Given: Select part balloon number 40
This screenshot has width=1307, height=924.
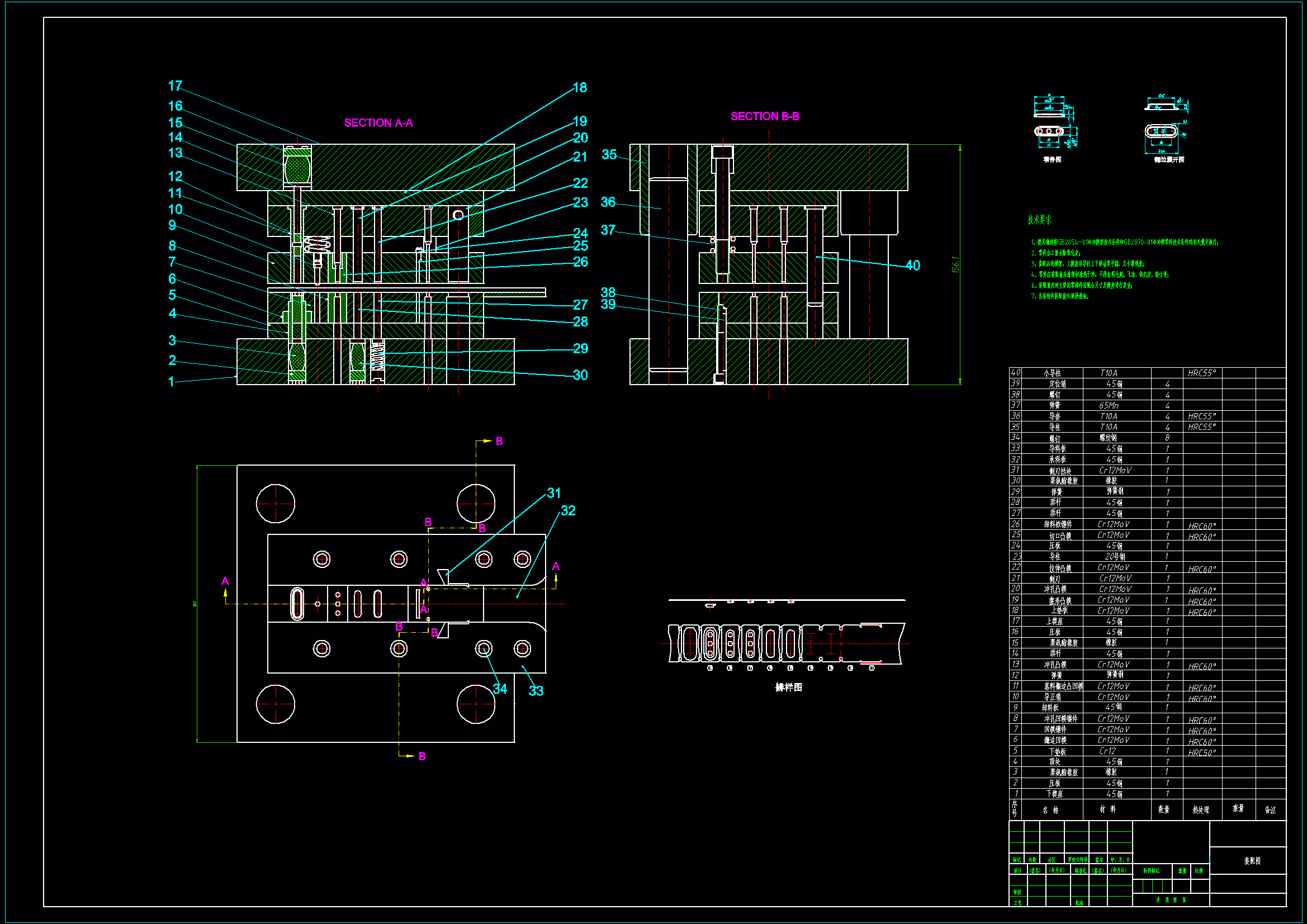Looking at the screenshot, I should point(912,266).
